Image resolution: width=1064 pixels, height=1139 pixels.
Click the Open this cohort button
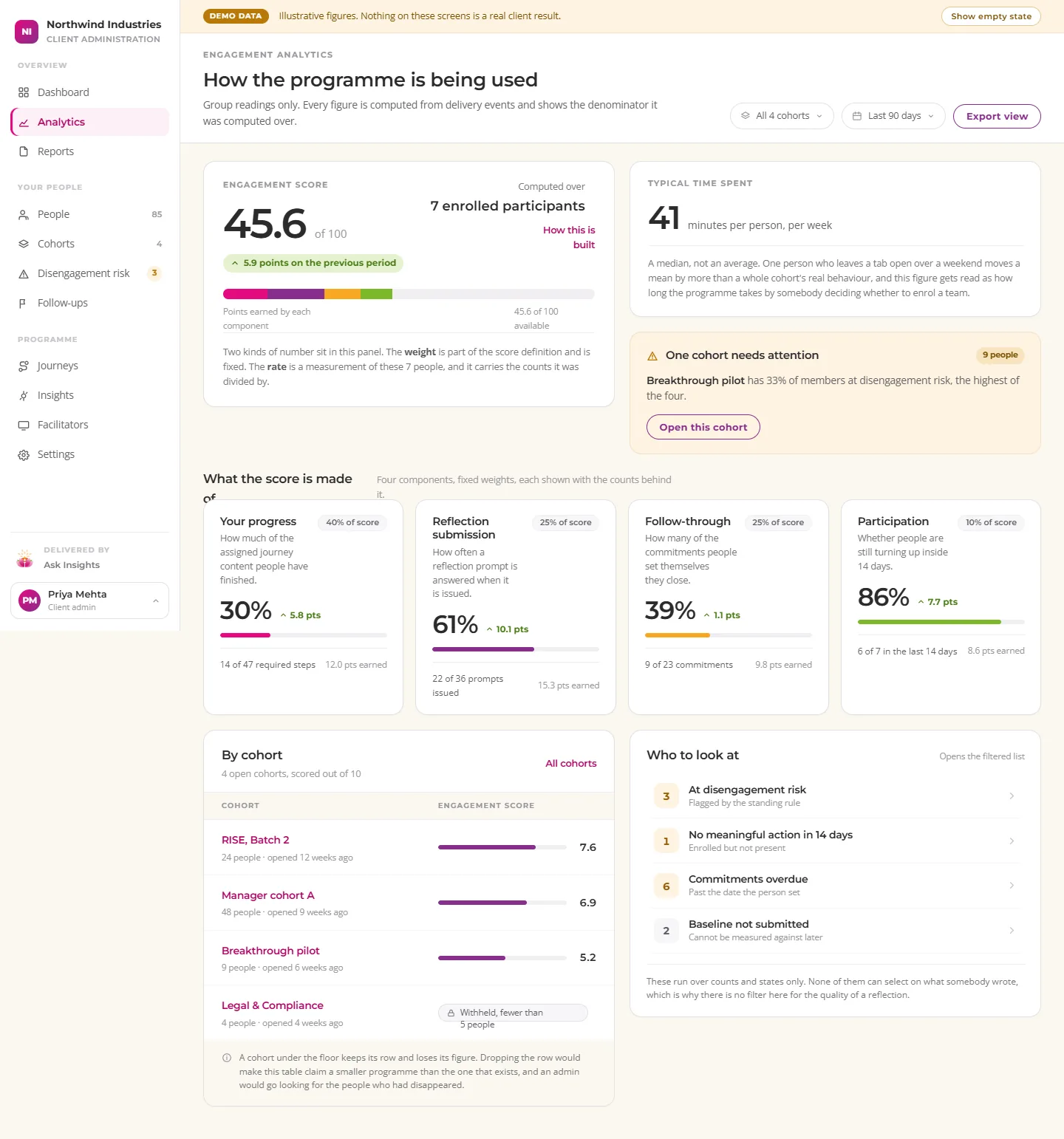coord(703,427)
